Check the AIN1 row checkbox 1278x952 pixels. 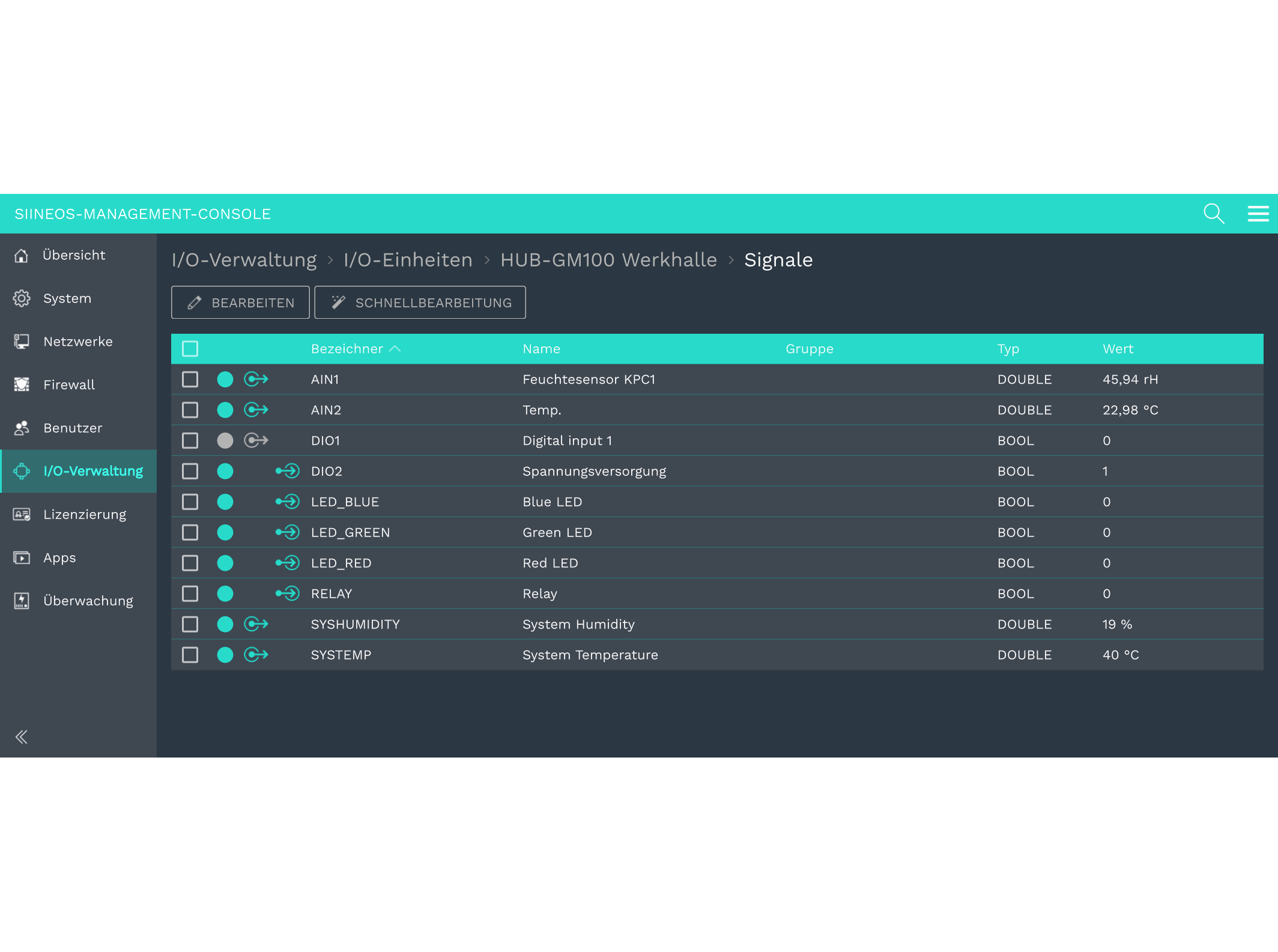click(190, 379)
